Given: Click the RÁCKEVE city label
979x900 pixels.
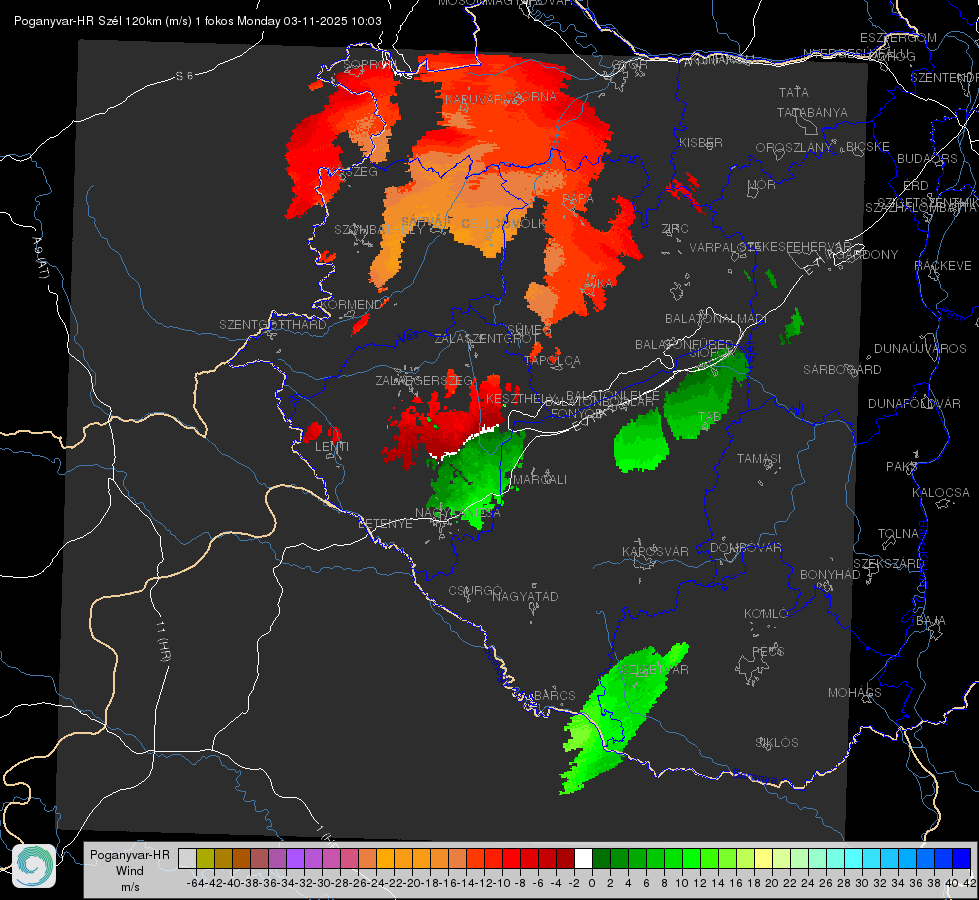Looking at the screenshot, I should (943, 265).
